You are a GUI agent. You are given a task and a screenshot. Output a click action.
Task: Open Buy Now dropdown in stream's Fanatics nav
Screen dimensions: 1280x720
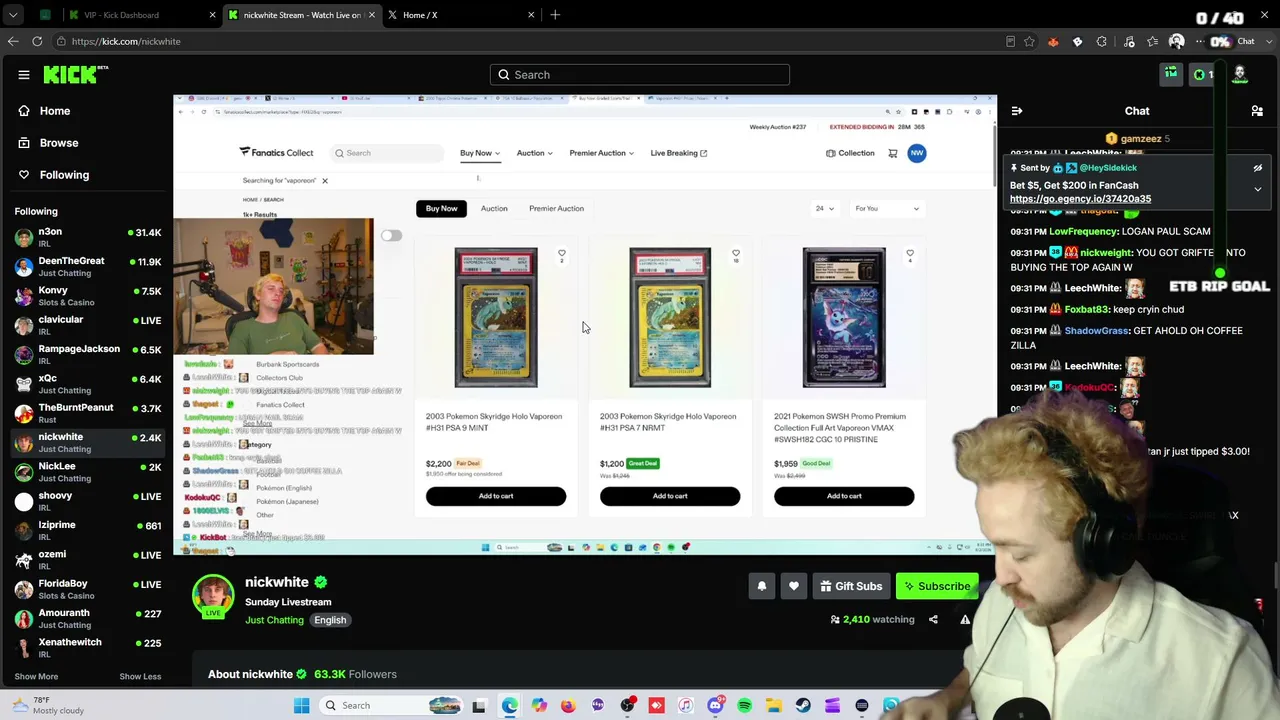[x=480, y=153]
